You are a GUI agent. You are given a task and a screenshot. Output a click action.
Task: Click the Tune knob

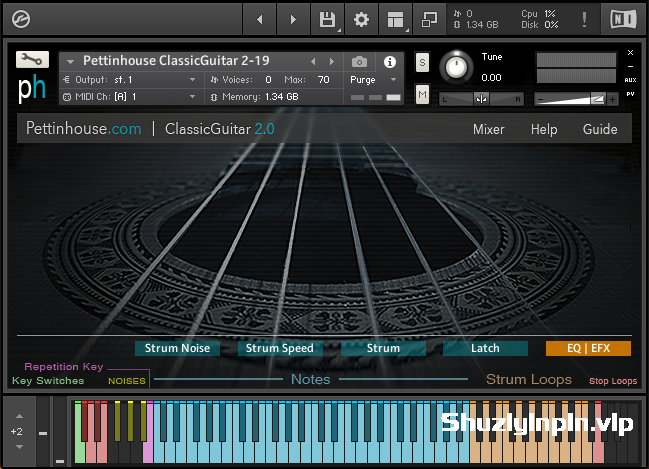(456, 67)
